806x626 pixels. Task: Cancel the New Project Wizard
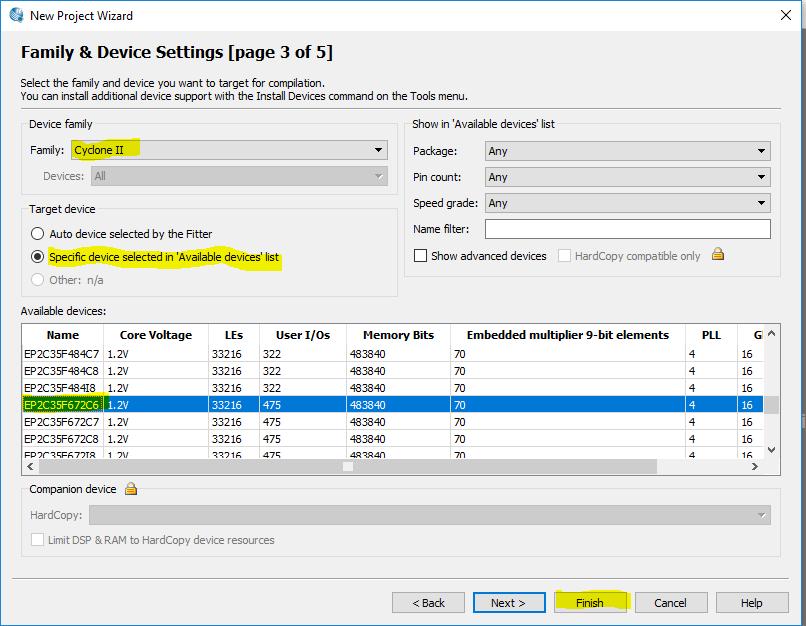[x=671, y=602]
